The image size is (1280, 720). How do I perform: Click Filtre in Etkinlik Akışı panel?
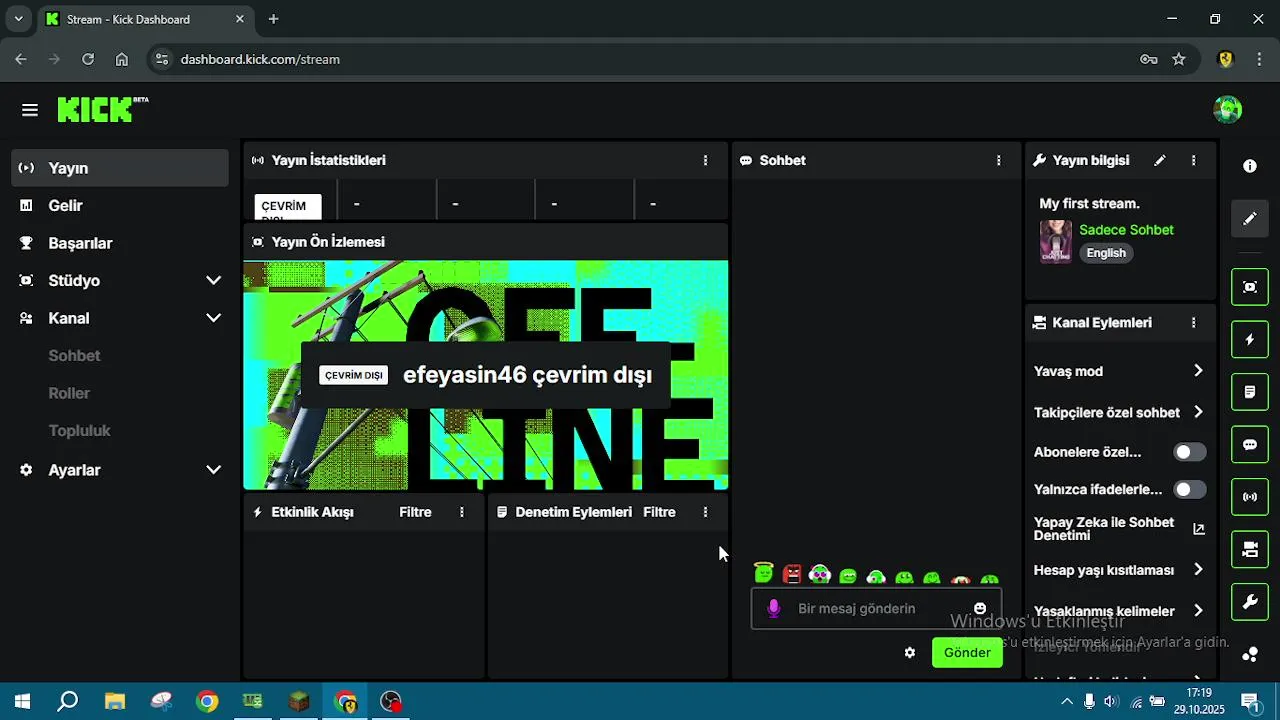click(415, 512)
